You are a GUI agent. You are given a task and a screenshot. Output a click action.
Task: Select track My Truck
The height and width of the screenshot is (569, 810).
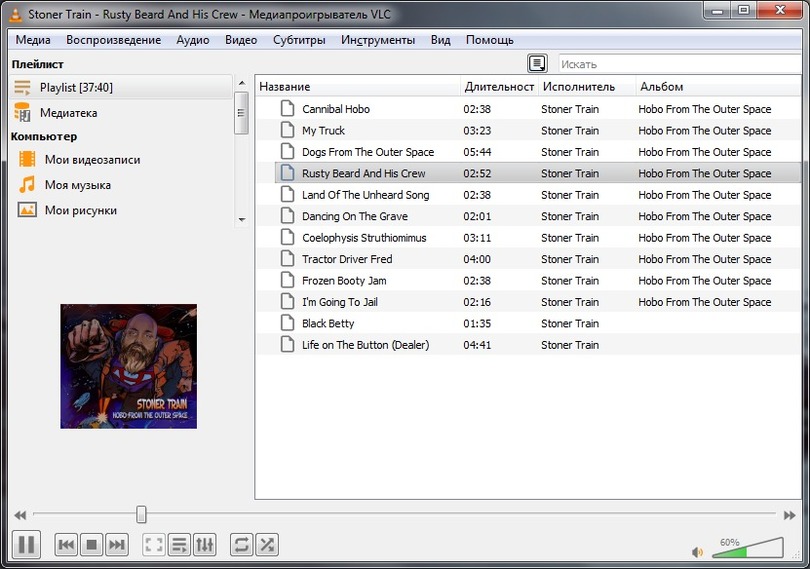[323, 131]
